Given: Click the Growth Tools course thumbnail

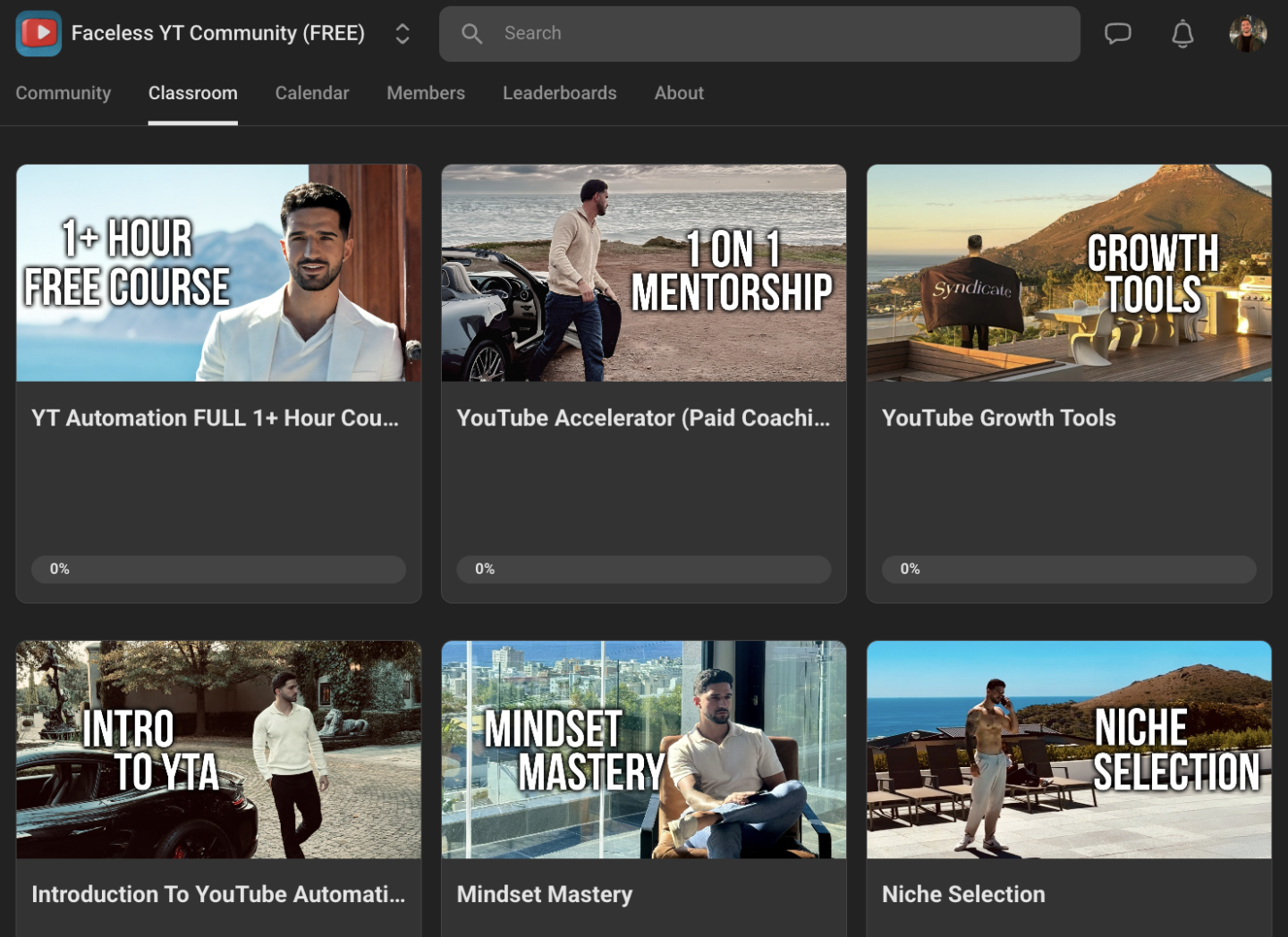Looking at the screenshot, I should pos(1069,273).
